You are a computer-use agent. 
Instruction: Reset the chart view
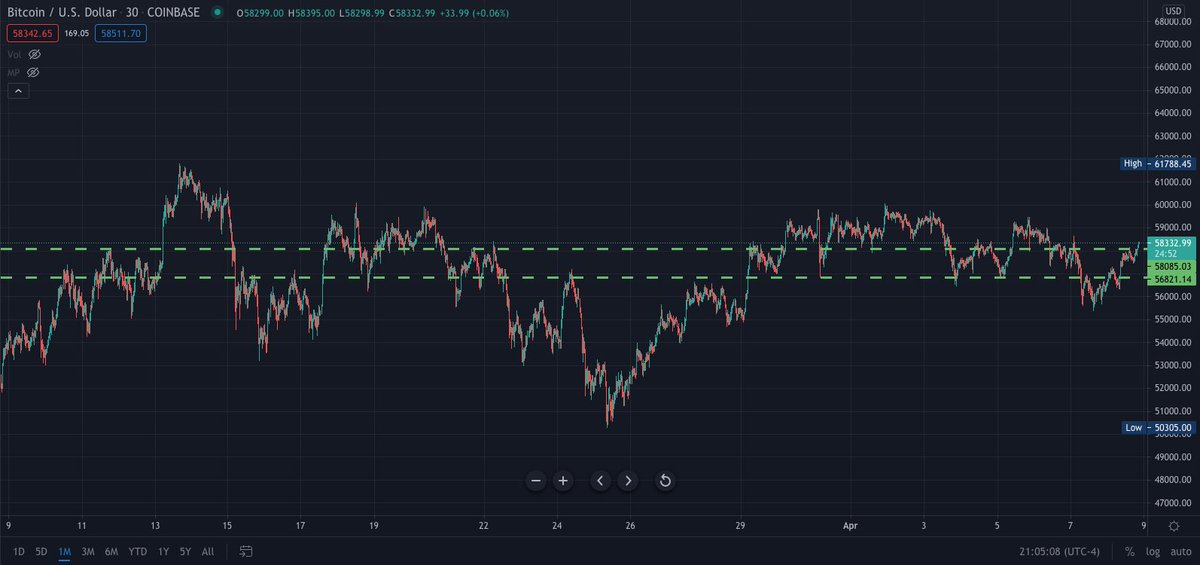pos(664,481)
